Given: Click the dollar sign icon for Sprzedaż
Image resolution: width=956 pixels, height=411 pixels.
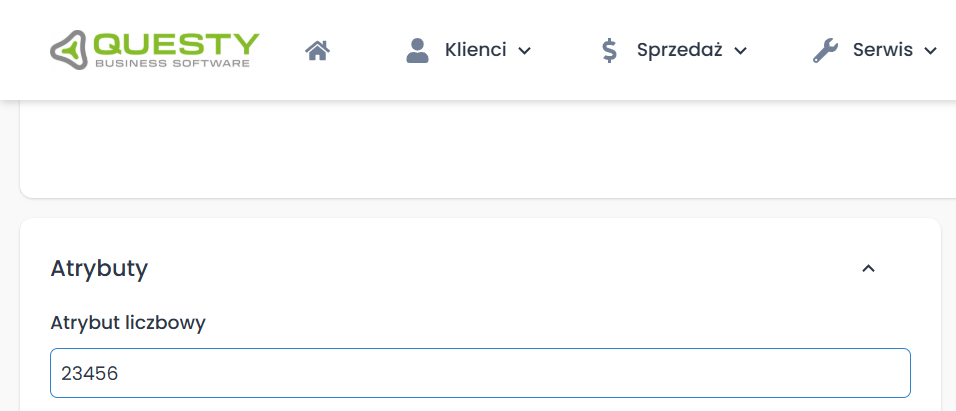Looking at the screenshot, I should point(609,50).
